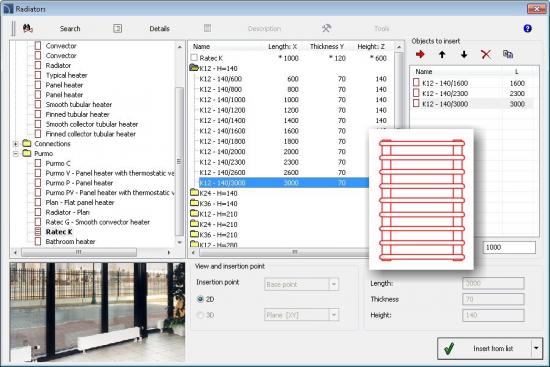Move object down with down arrow icon

coord(464,54)
